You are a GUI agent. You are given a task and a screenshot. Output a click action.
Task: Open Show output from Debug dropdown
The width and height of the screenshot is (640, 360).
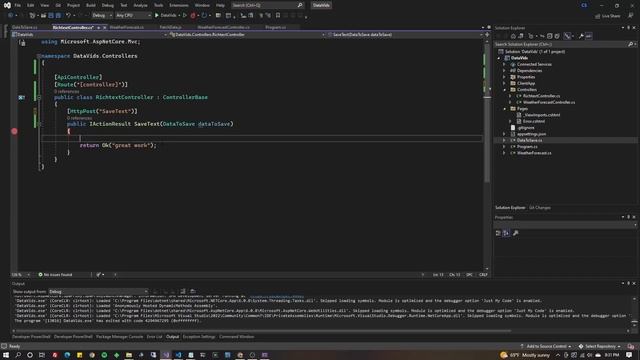(98, 291)
